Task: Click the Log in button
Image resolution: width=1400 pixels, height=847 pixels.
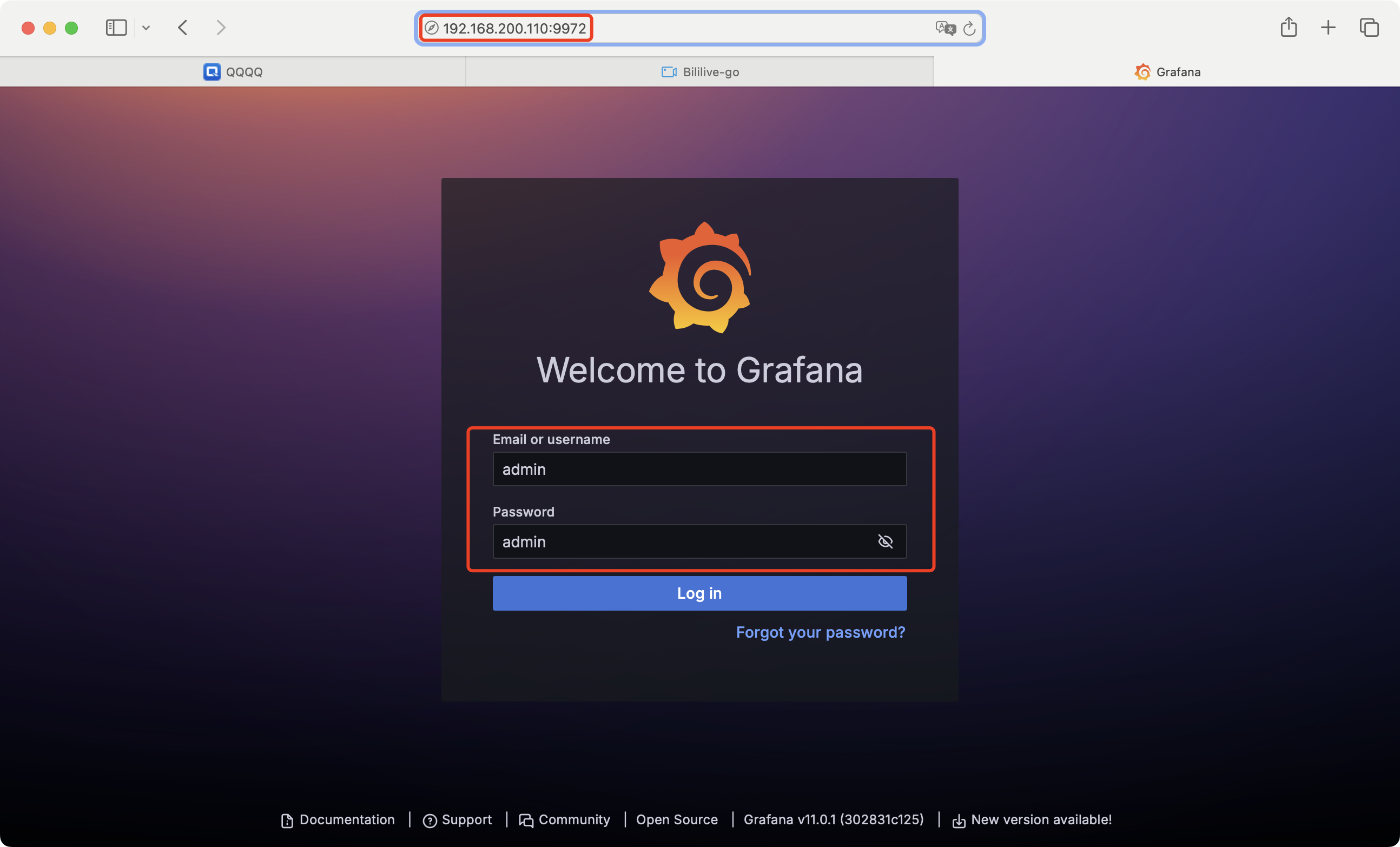Action: click(699, 593)
